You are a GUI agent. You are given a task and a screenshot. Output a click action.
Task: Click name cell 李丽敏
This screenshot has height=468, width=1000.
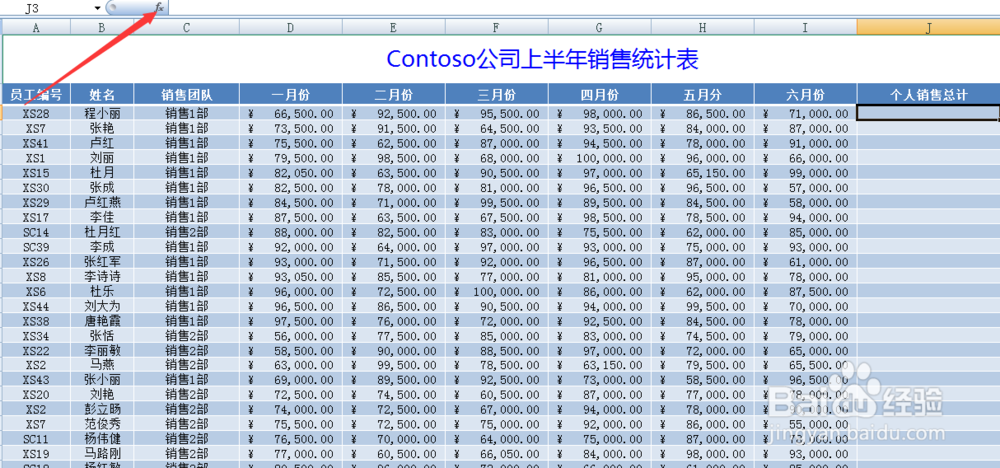click(102, 351)
